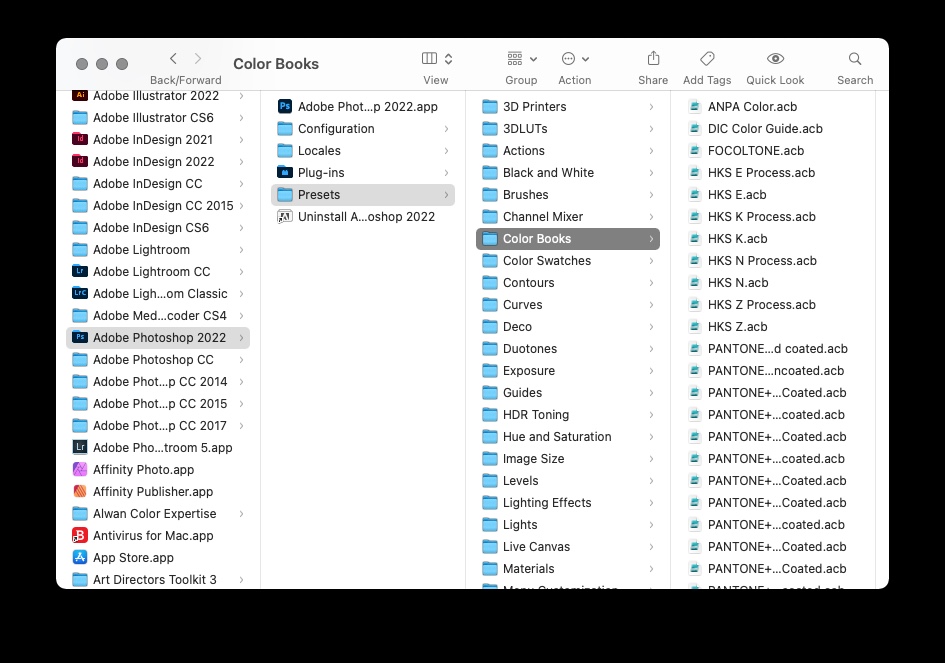945x663 pixels.
Task: Select the Channel Mixer folder
Action: point(568,216)
